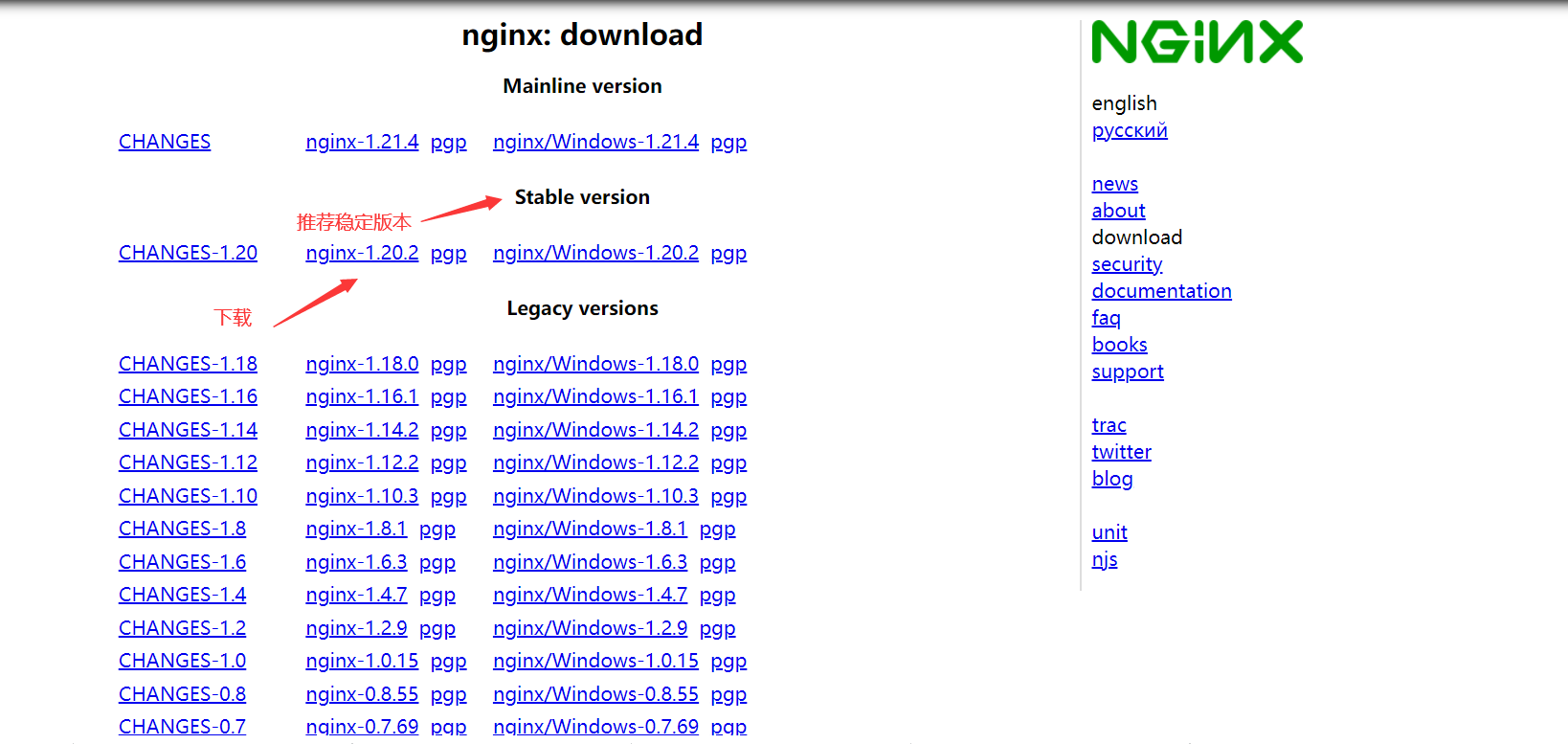
Task: Click the NGINX logo
Action: (1197, 42)
